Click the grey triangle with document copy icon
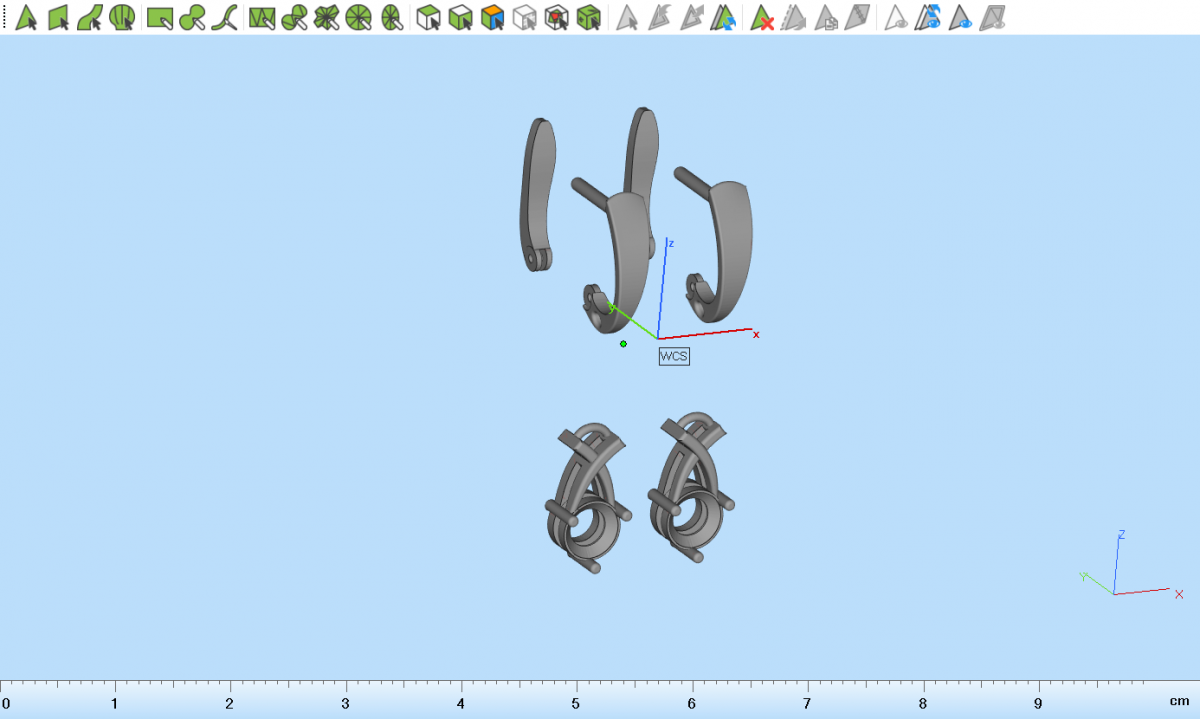Screen dimensions: 1200x719 tap(826, 17)
